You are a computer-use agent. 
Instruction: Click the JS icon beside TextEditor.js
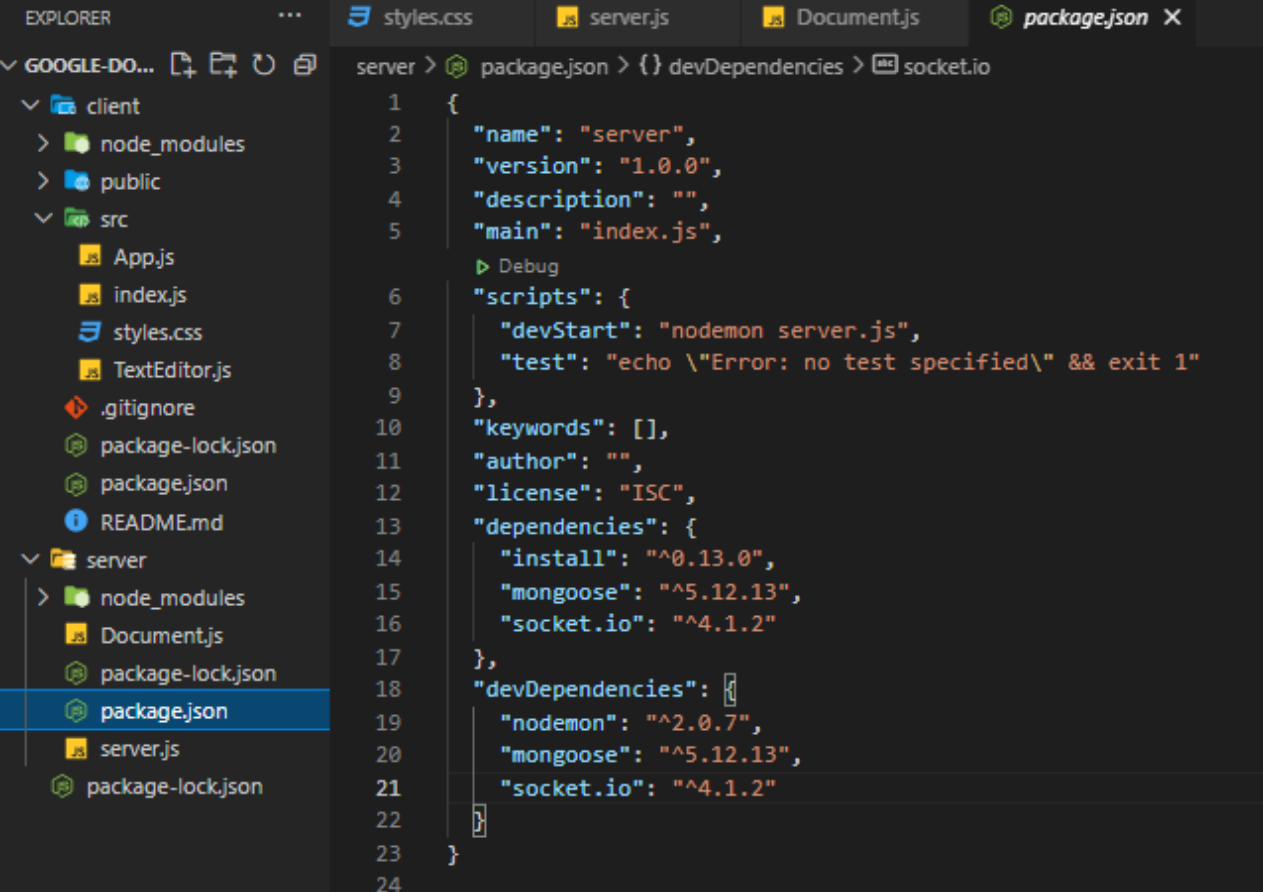90,370
